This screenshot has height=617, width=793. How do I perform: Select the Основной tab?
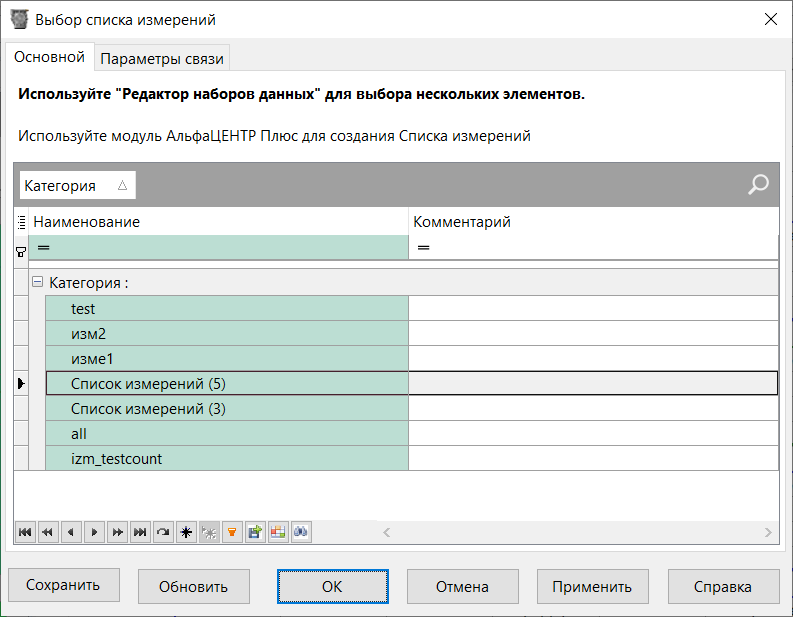point(50,58)
